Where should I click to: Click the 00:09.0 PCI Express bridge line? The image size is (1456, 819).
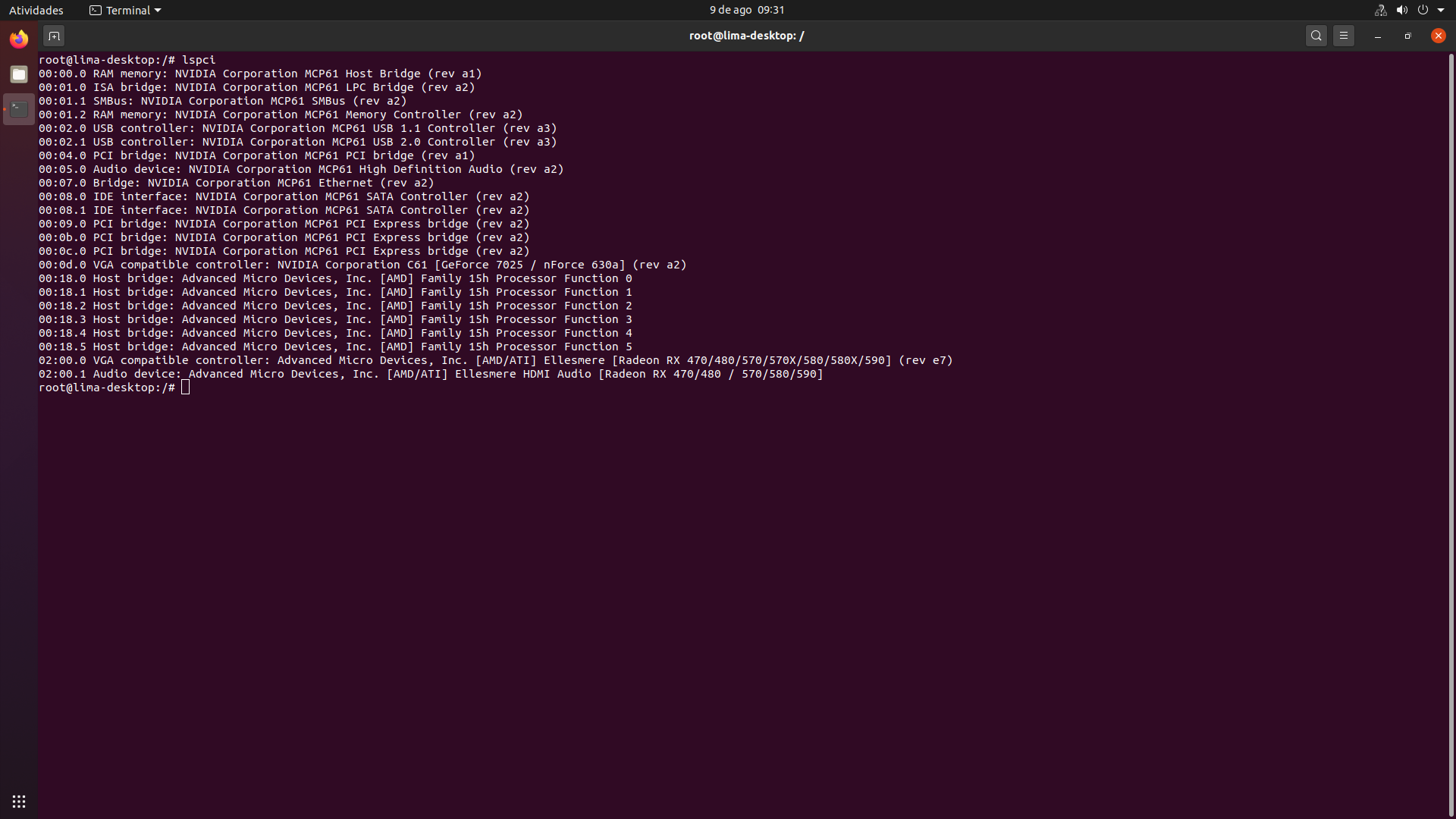pos(284,224)
